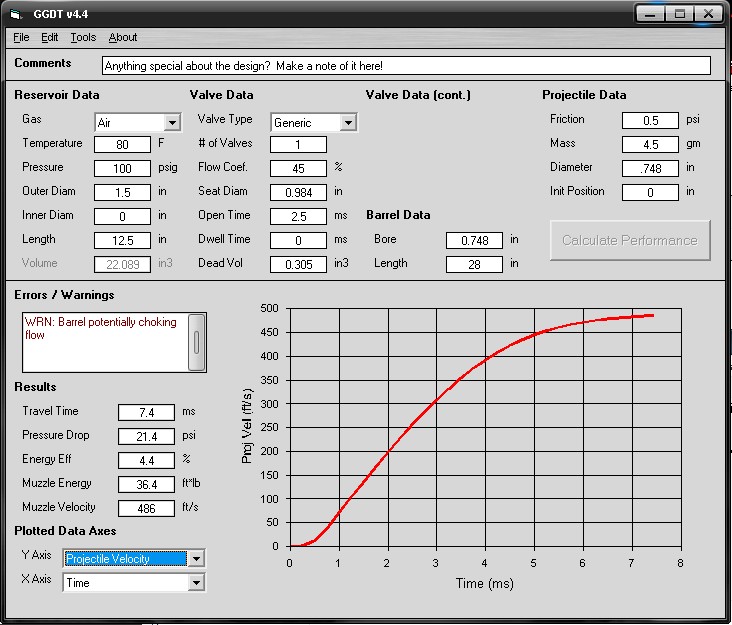Open the Y Axis plotted data dropdown
This screenshot has height=625, width=732.
pos(196,559)
